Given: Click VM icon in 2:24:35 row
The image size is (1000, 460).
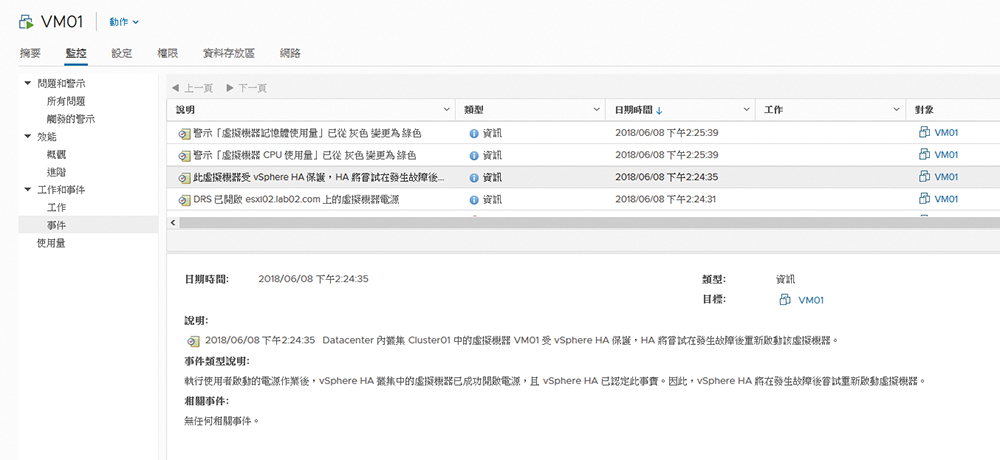Looking at the screenshot, I should (924, 176).
